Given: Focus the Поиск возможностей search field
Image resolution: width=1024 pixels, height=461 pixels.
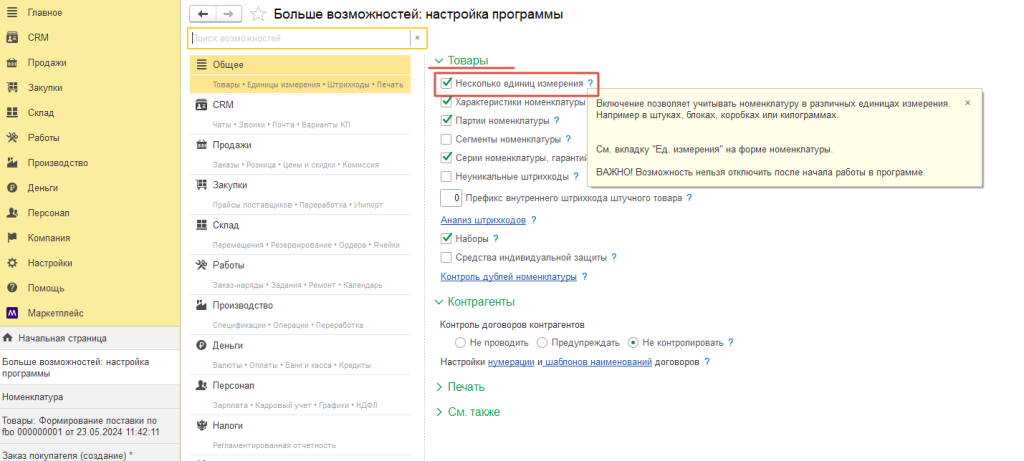Looking at the screenshot, I should (299, 38).
